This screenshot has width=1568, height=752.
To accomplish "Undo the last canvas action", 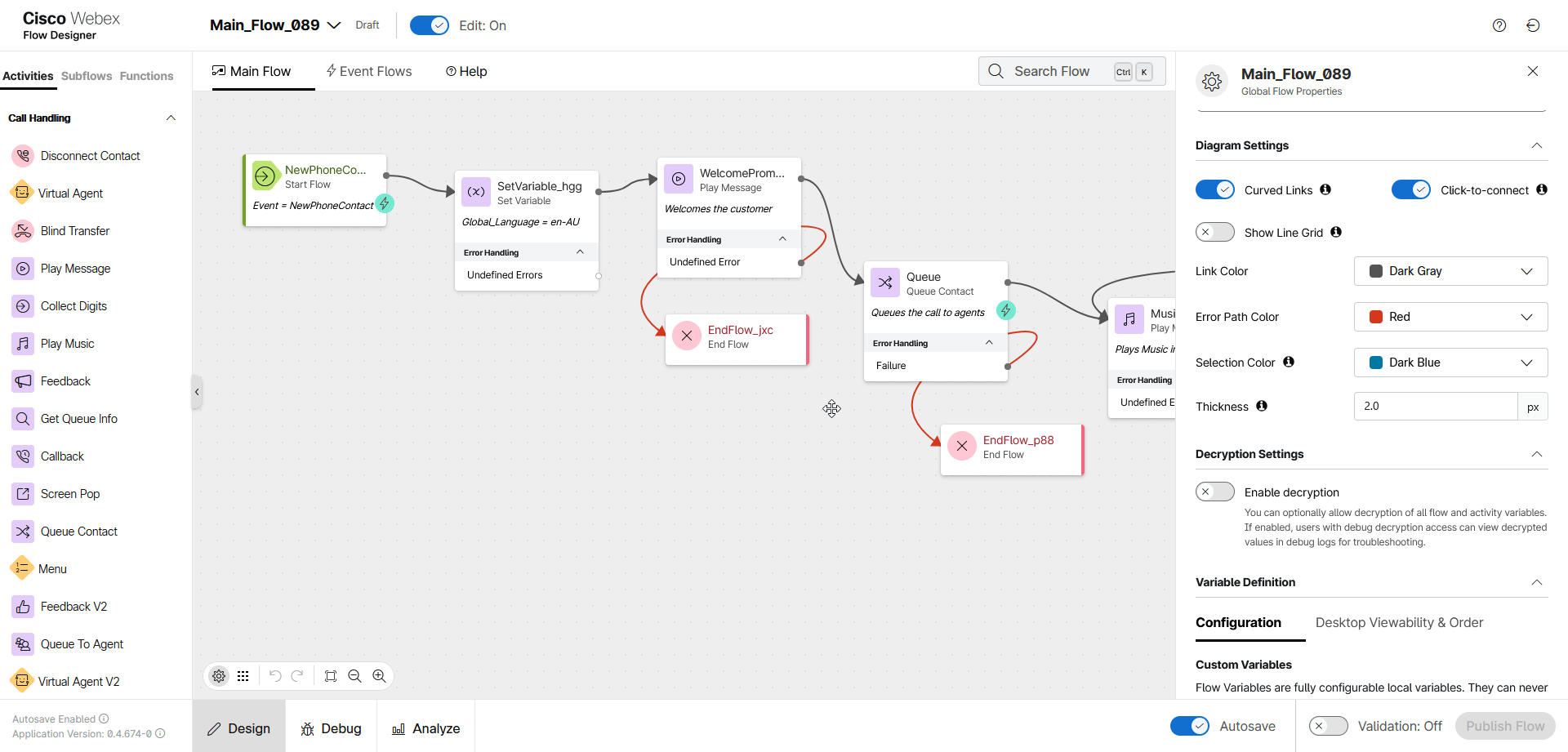I will coord(275,676).
